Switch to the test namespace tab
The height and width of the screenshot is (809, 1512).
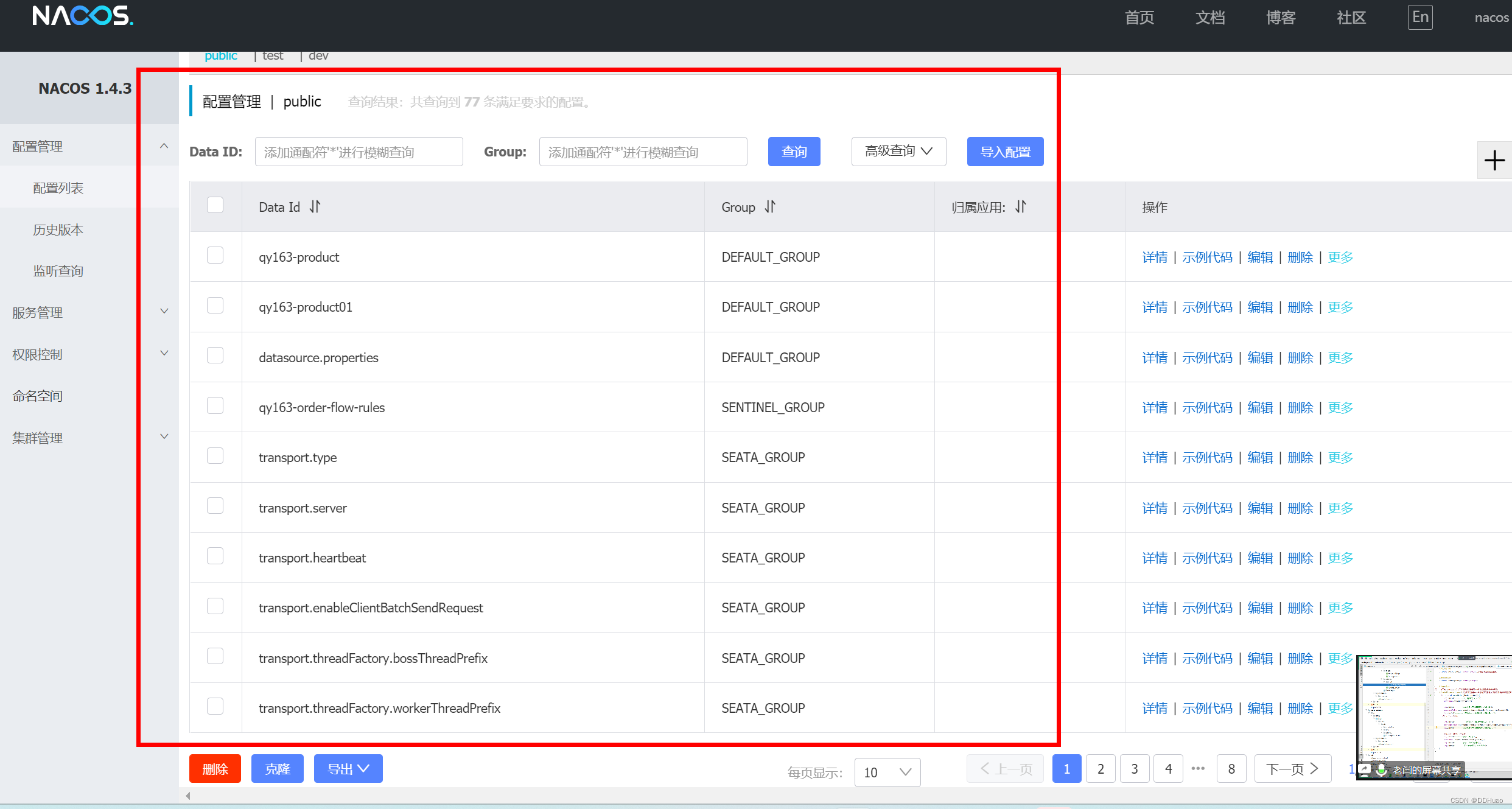click(273, 55)
